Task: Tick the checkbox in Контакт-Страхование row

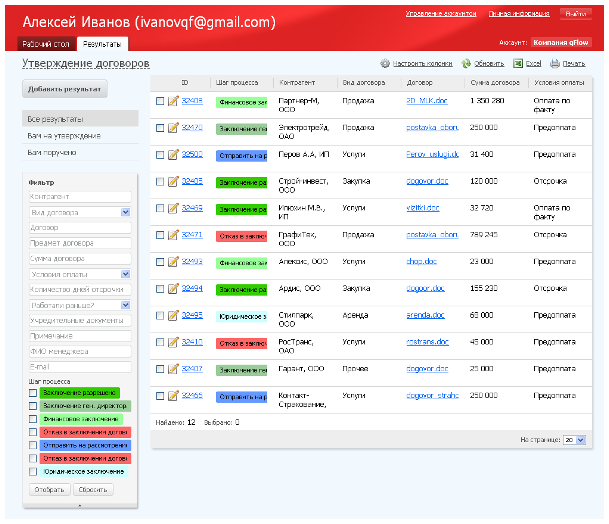Action: 160,396
